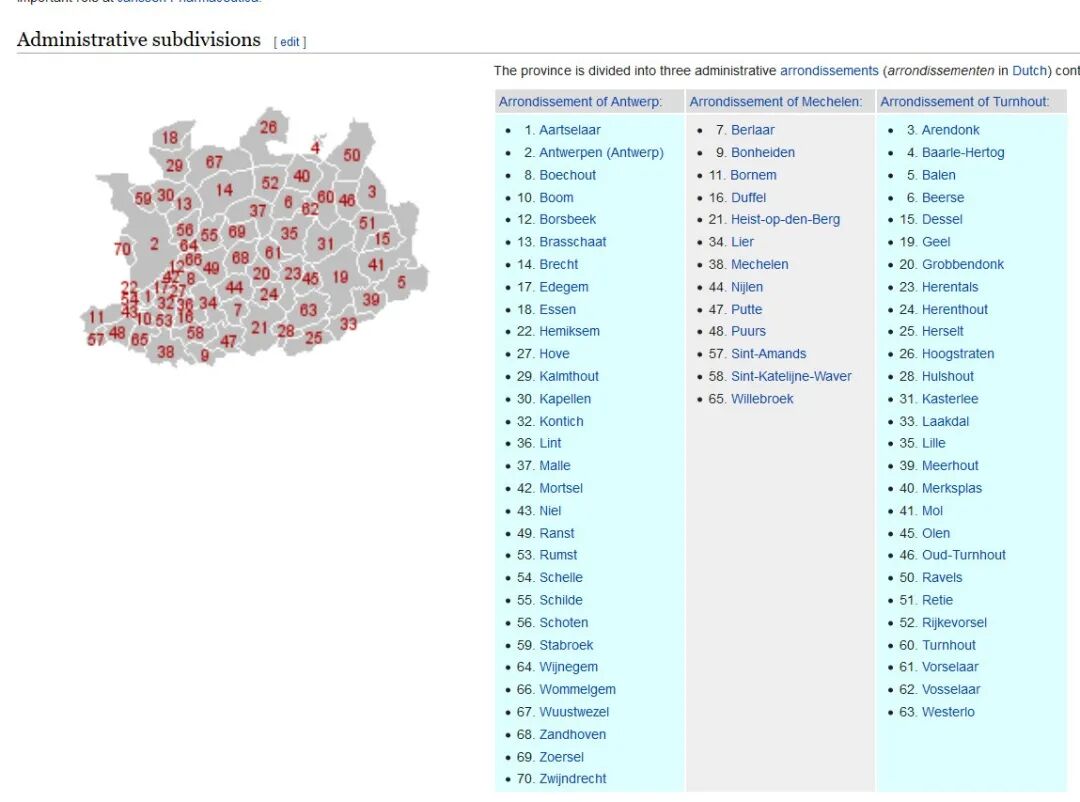Open the Merksplas link
Viewport: 1080px width, 802px height.
[952, 489]
